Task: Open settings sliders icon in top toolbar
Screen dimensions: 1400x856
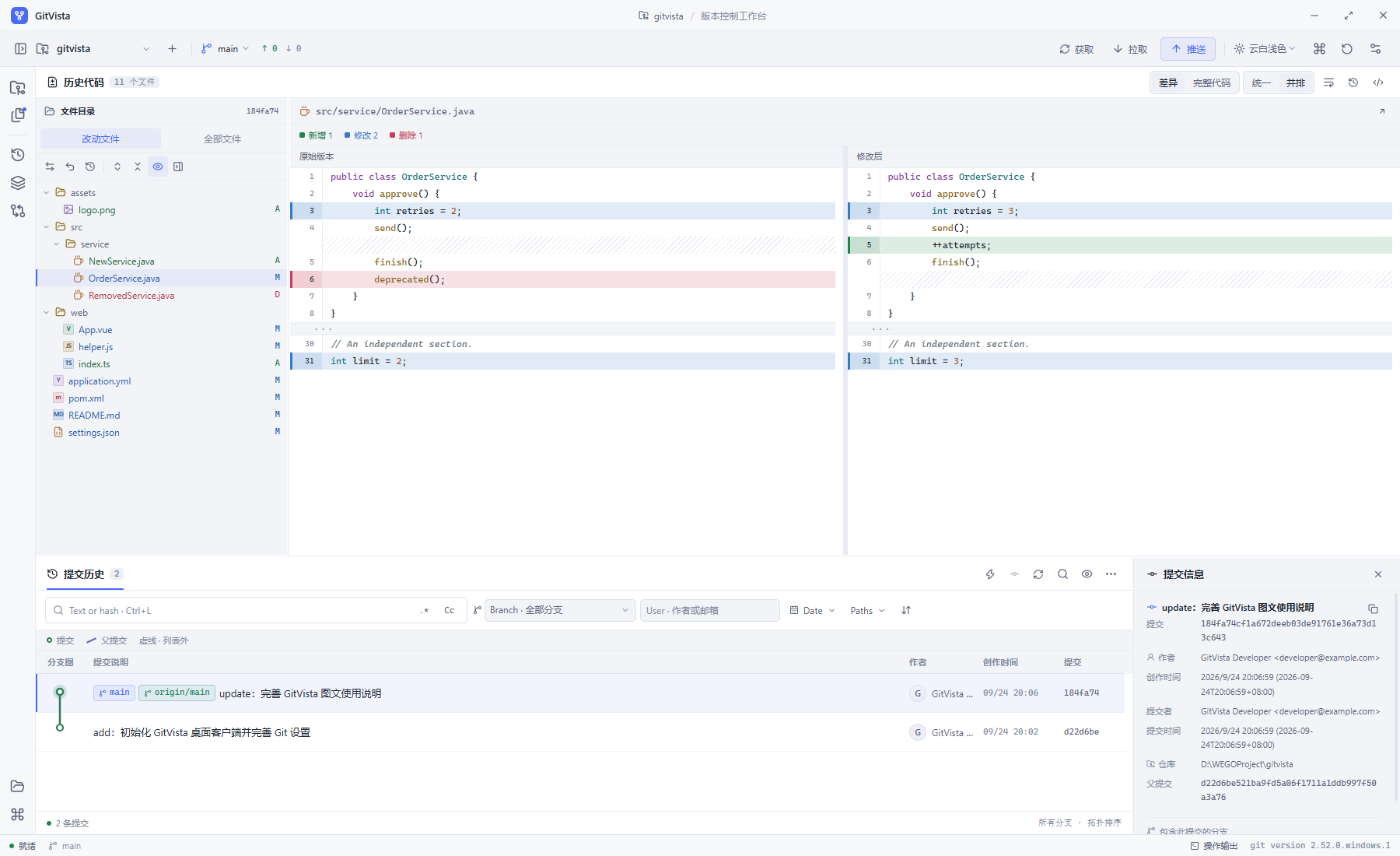Action: (1375, 48)
